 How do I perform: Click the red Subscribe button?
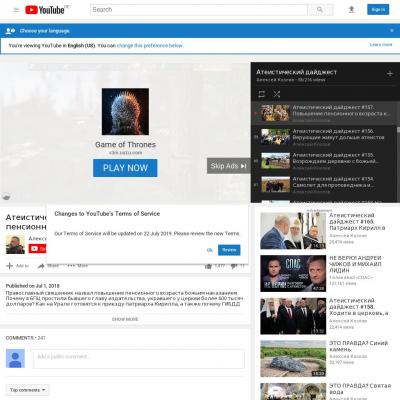[x=37, y=249]
